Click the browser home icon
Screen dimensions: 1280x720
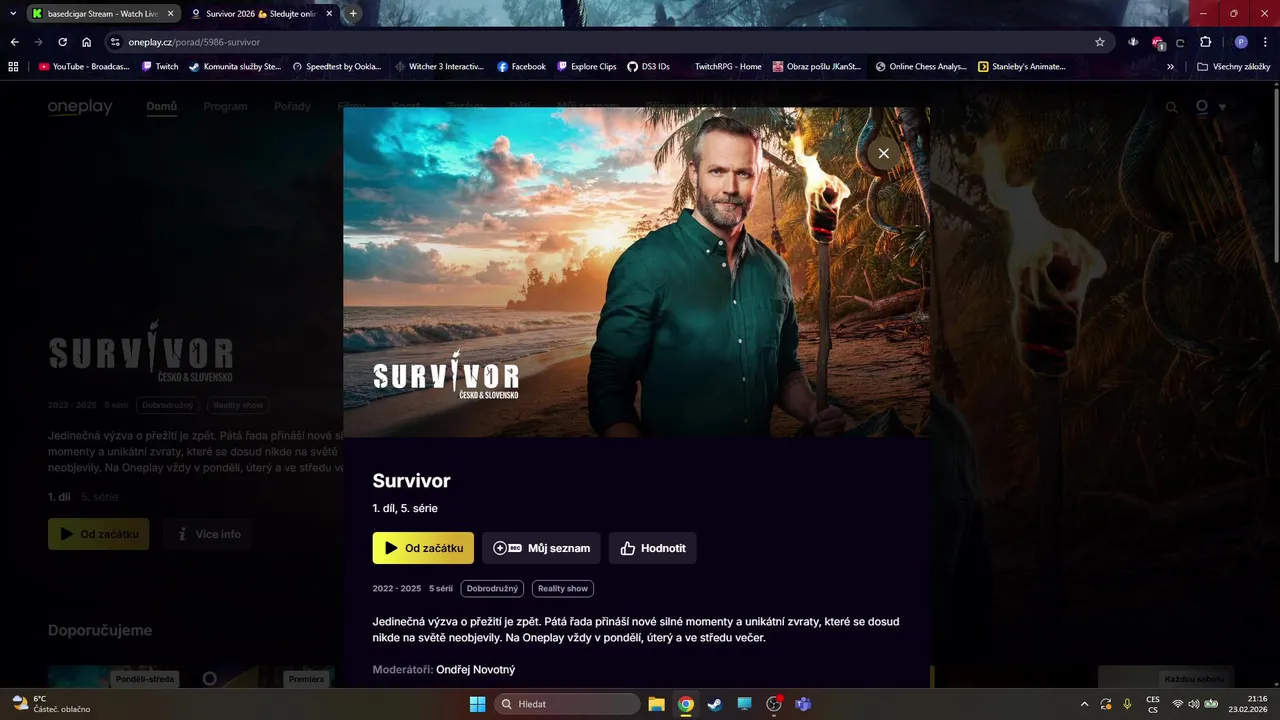[87, 42]
